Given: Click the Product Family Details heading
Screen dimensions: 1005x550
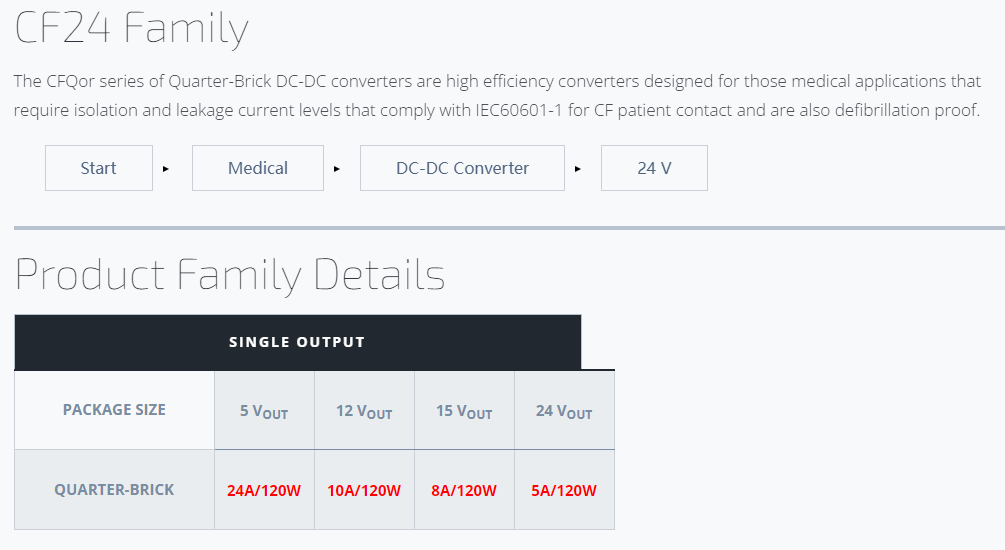Looking at the screenshot, I should pyautogui.click(x=229, y=274).
